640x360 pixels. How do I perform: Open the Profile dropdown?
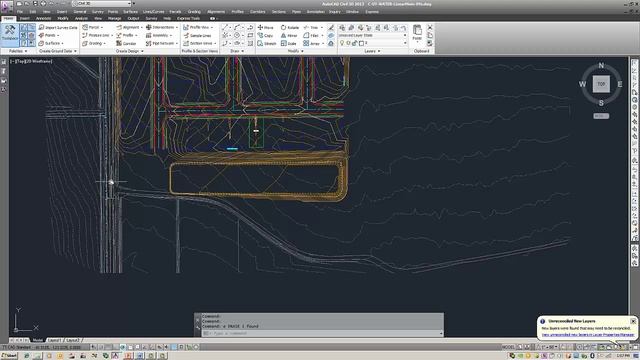point(127,36)
